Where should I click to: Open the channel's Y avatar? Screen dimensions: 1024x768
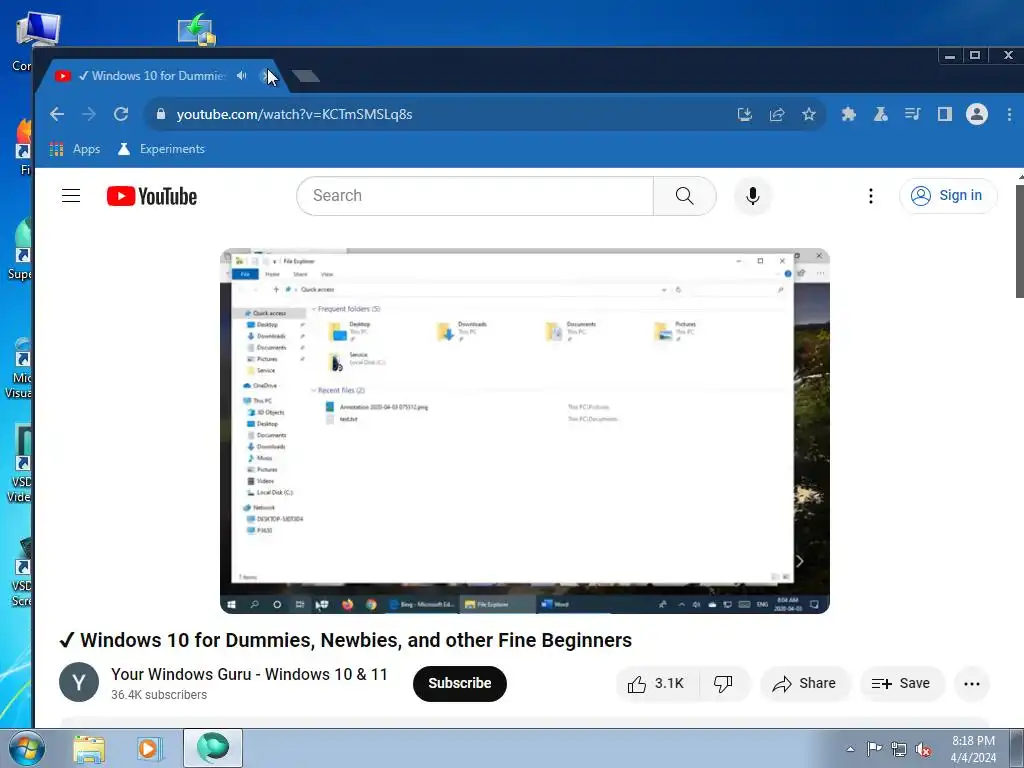79,682
